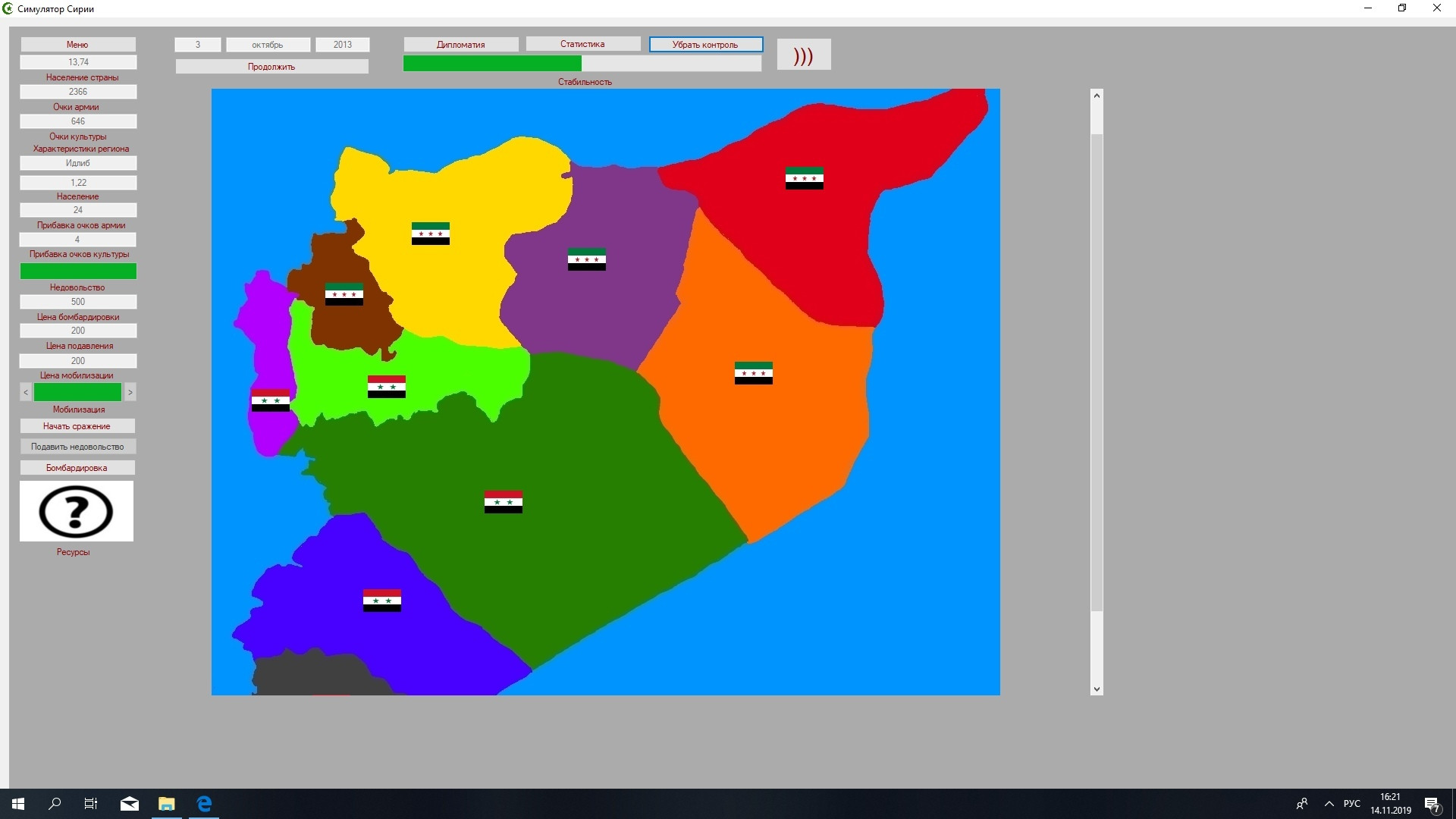
Task: Click the scrollbar down arrow beside the map
Action: (1097, 689)
